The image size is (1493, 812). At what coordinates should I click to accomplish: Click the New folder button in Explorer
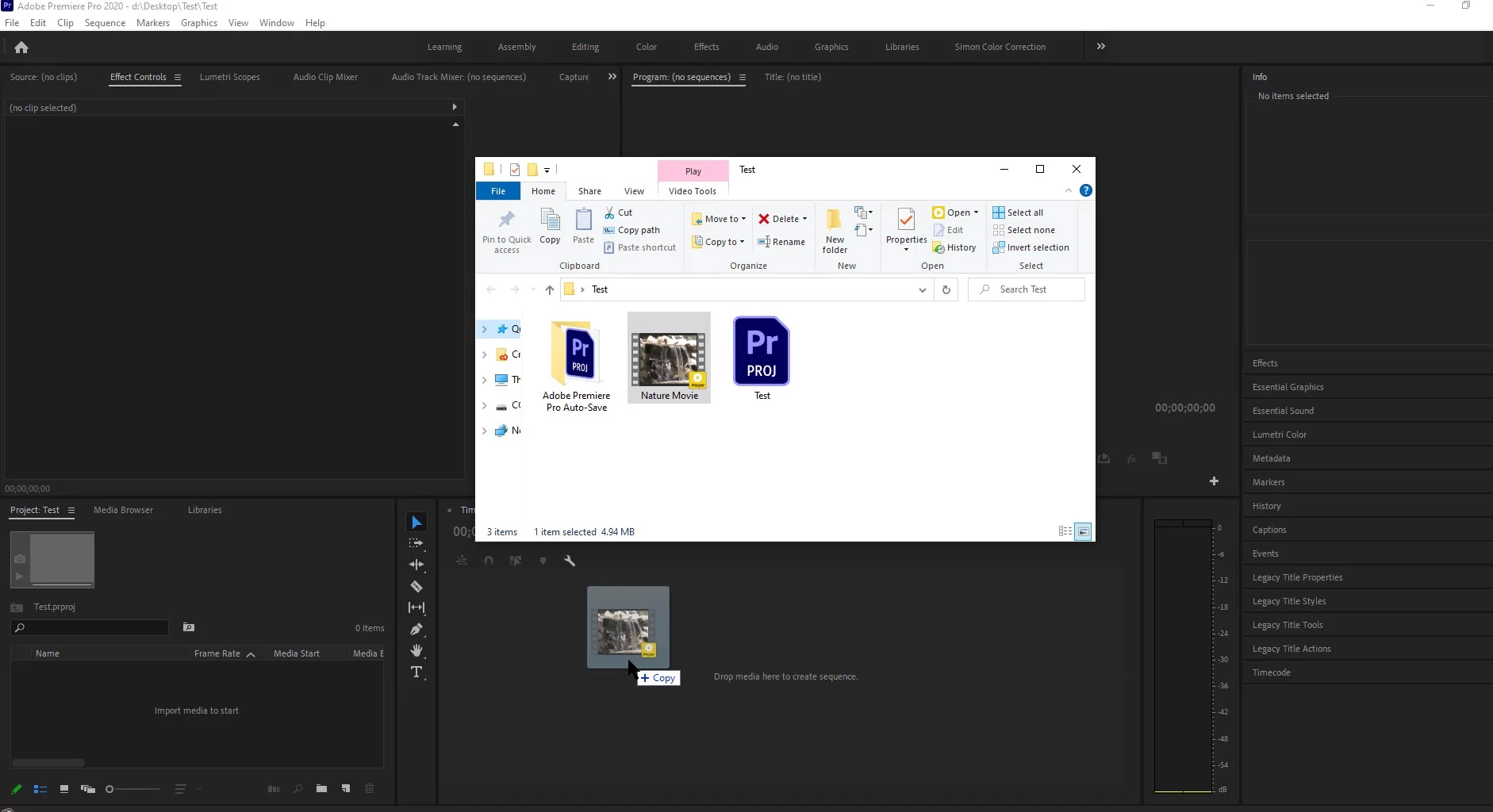(835, 231)
